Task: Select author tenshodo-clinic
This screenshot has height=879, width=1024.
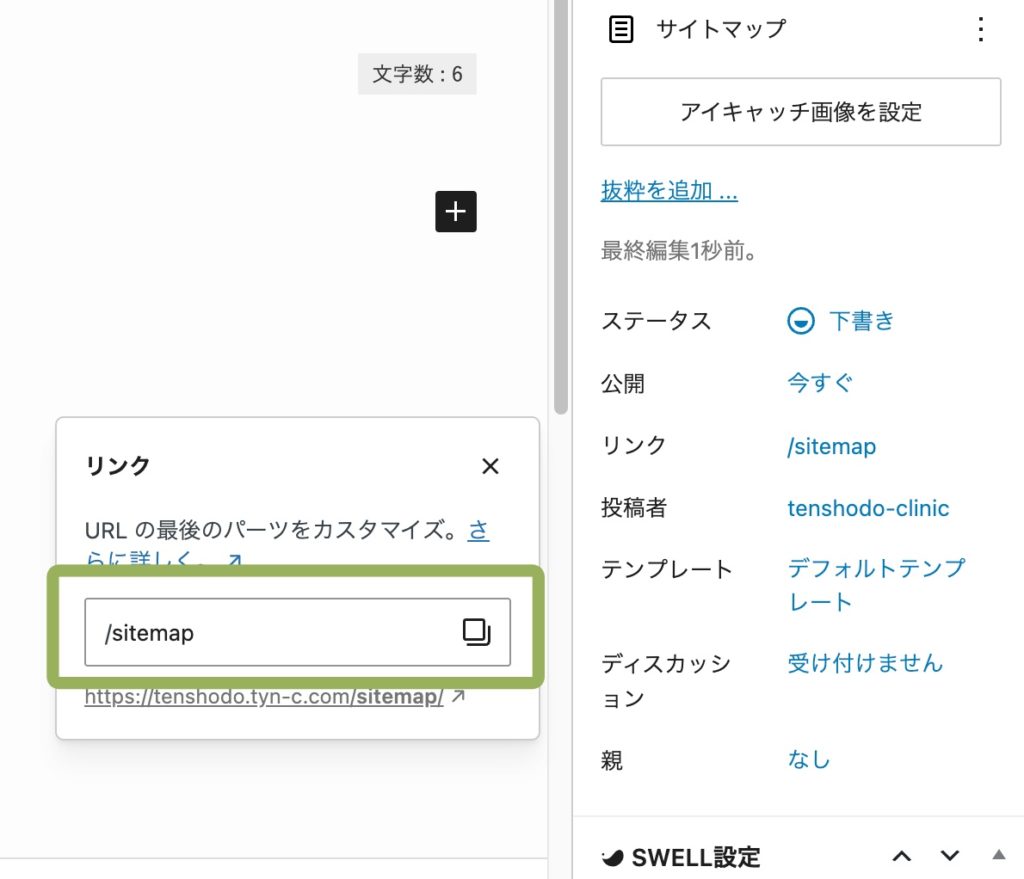Action: pyautogui.click(x=868, y=508)
